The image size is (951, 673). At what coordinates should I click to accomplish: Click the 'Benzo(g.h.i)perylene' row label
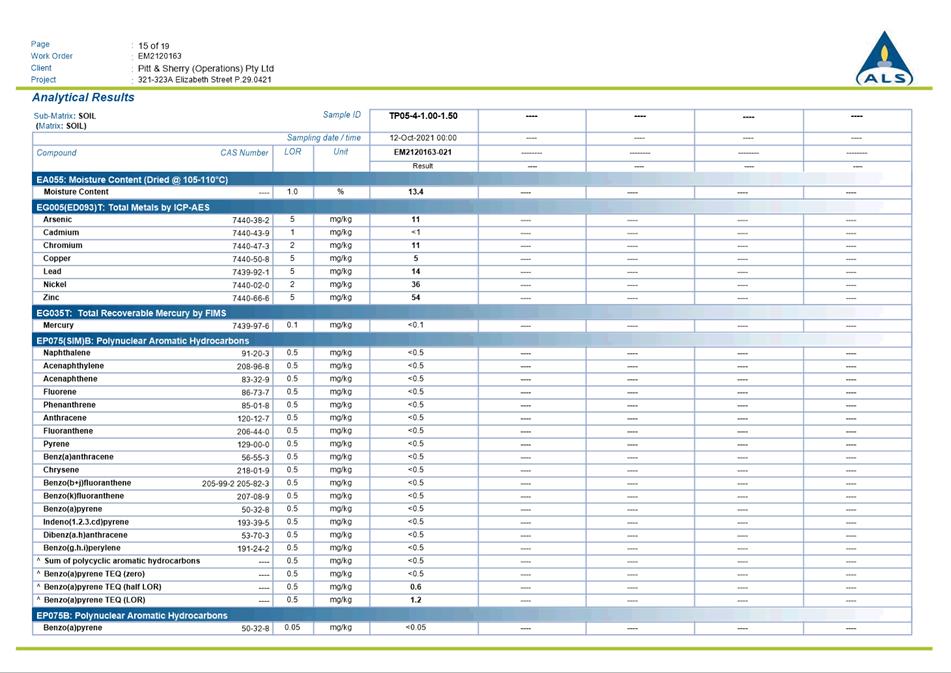coord(82,548)
